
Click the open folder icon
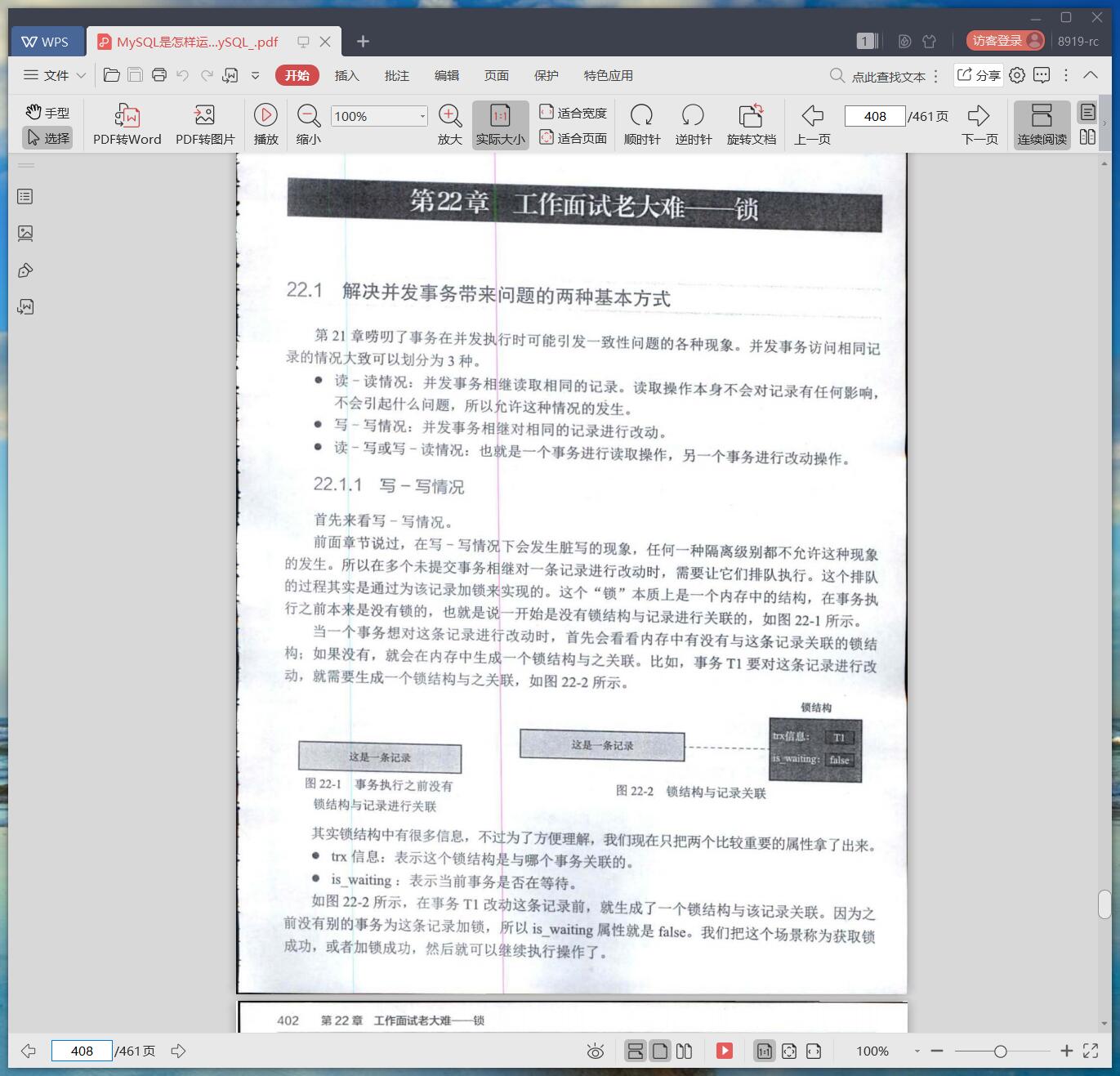click(112, 75)
